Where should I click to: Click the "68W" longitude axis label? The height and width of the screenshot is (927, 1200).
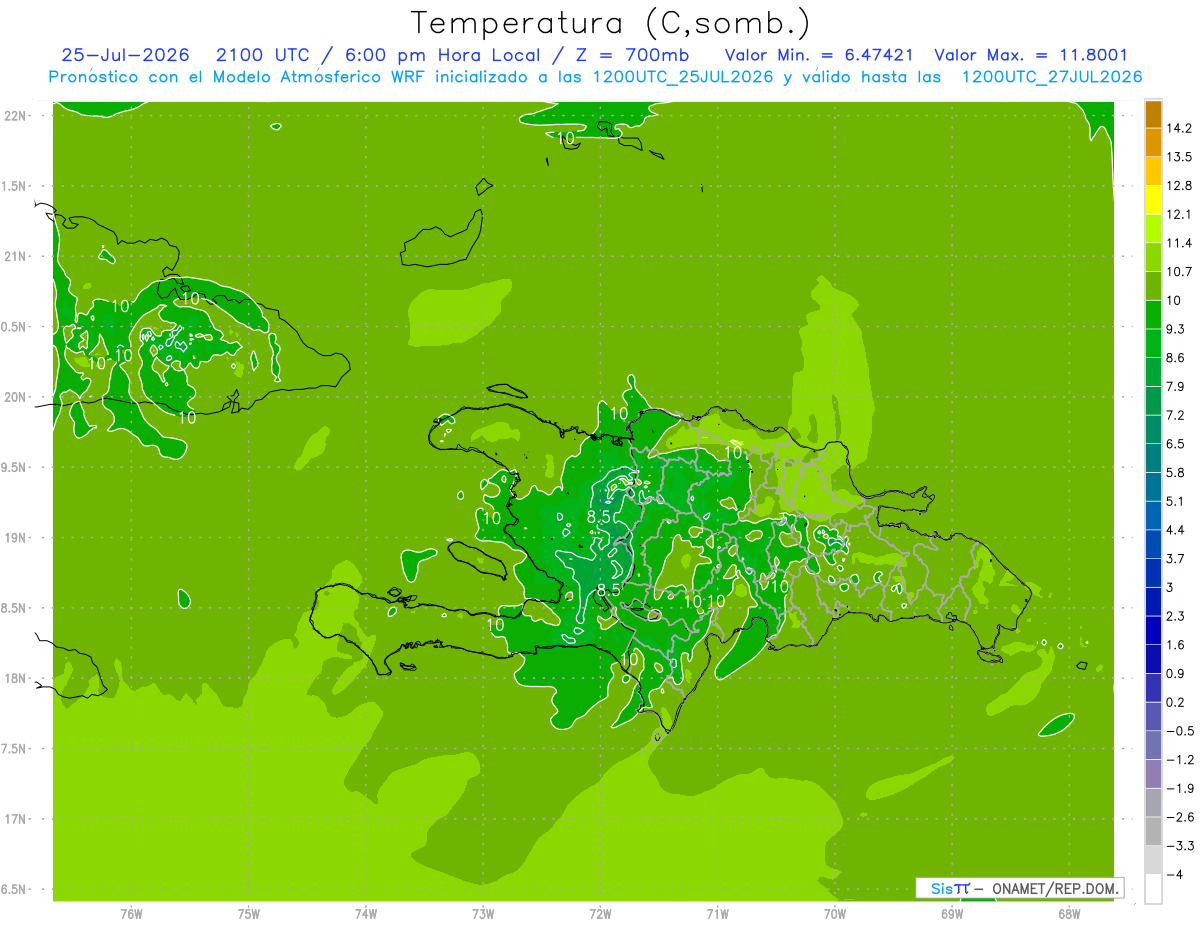pyautogui.click(x=1068, y=913)
